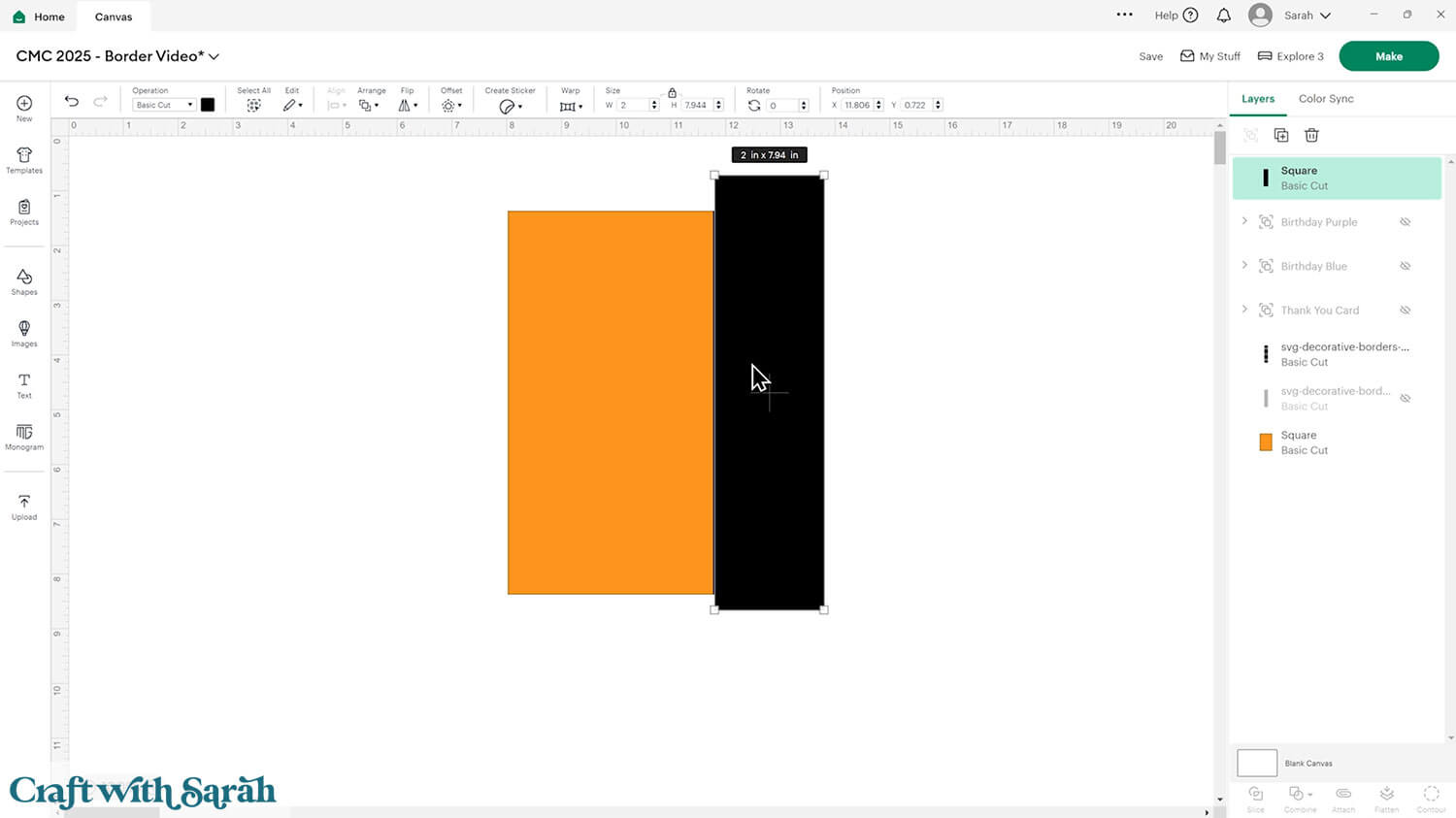Image resolution: width=1456 pixels, height=818 pixels.
Task: Duplicate the selected layer icon
Action: click(x=1281, y=135)
